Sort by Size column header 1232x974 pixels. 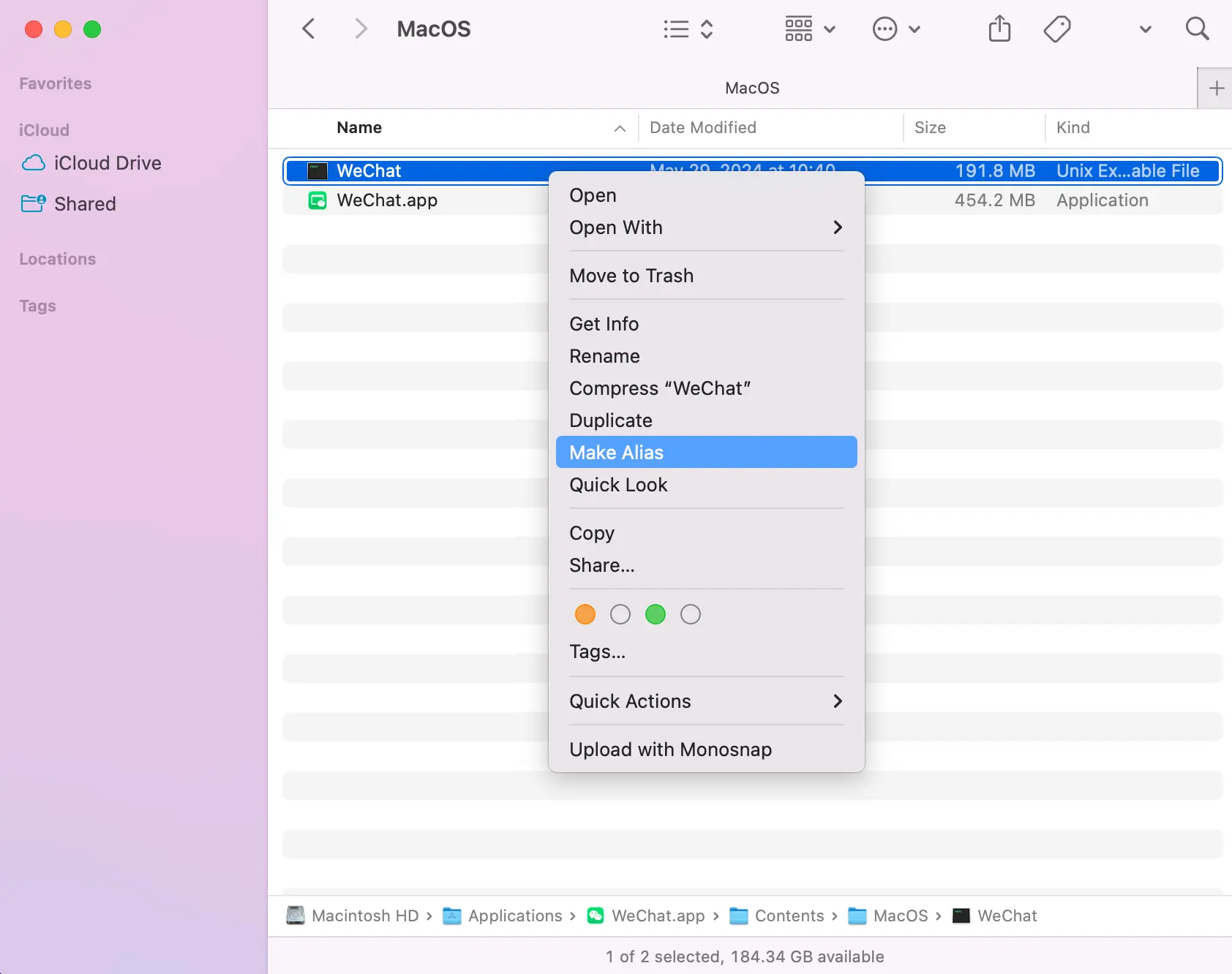(930, 128)
